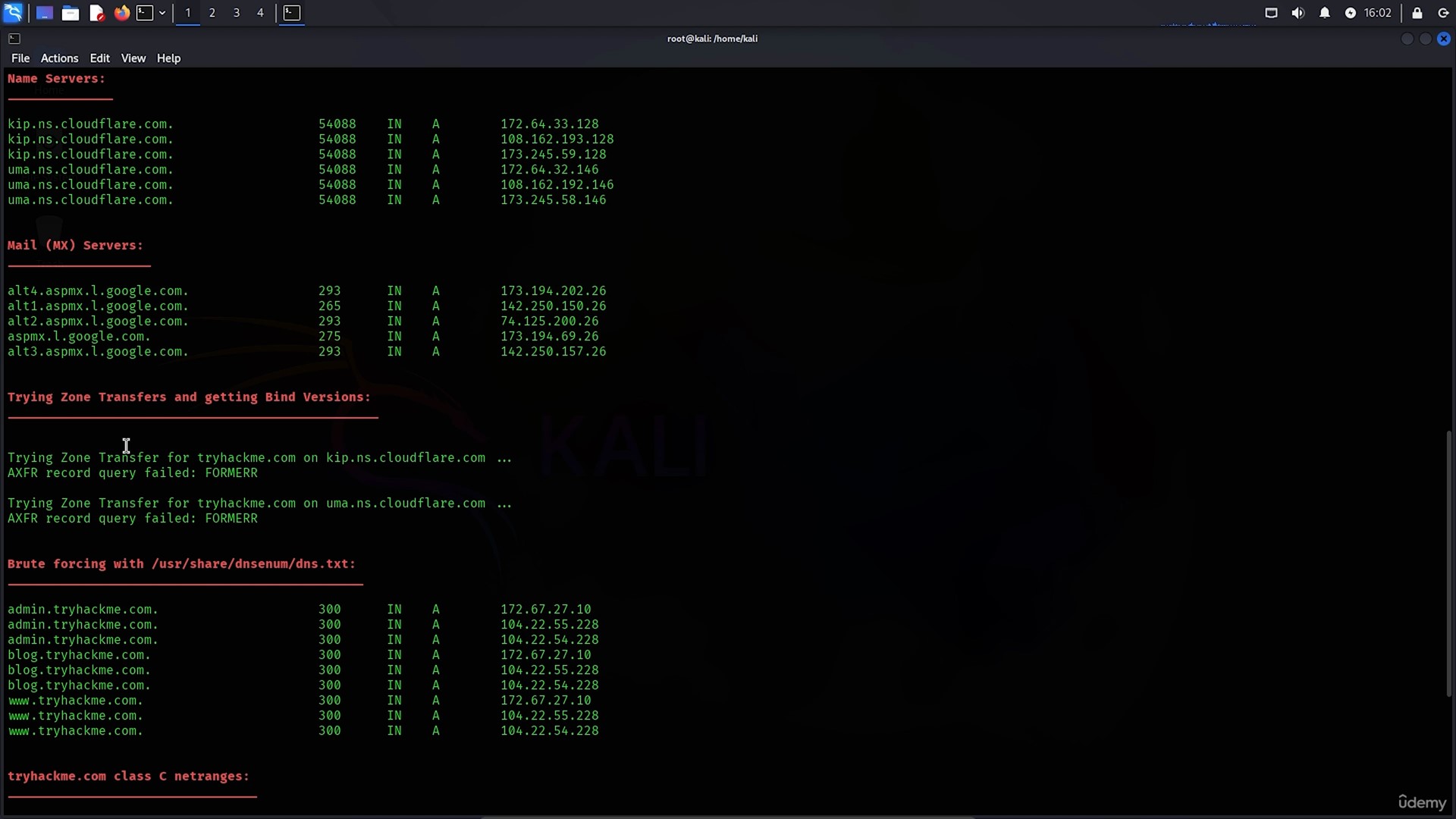The image size is (1456, 819).
Task: Launch the text editor from the panel
Action: [96, 13]
